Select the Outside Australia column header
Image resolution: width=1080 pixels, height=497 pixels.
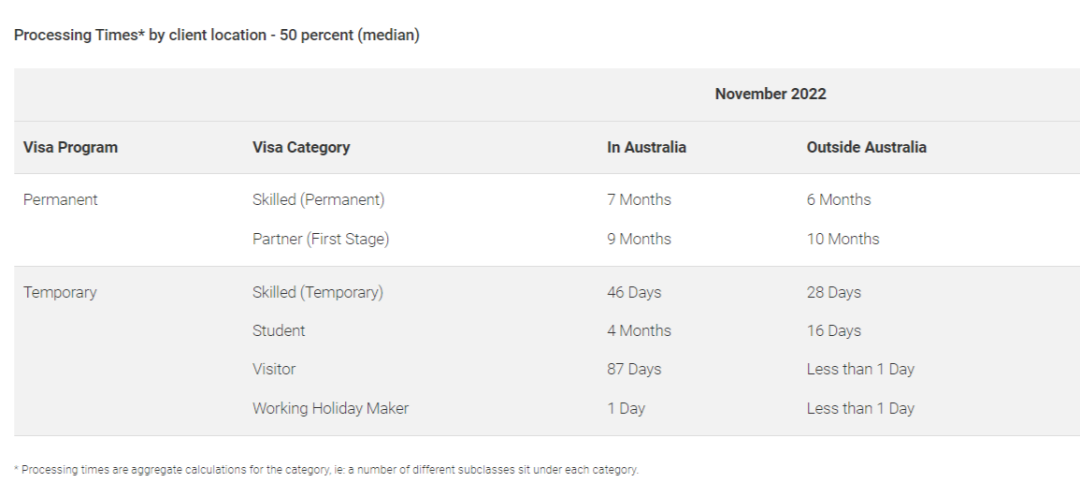866,147
